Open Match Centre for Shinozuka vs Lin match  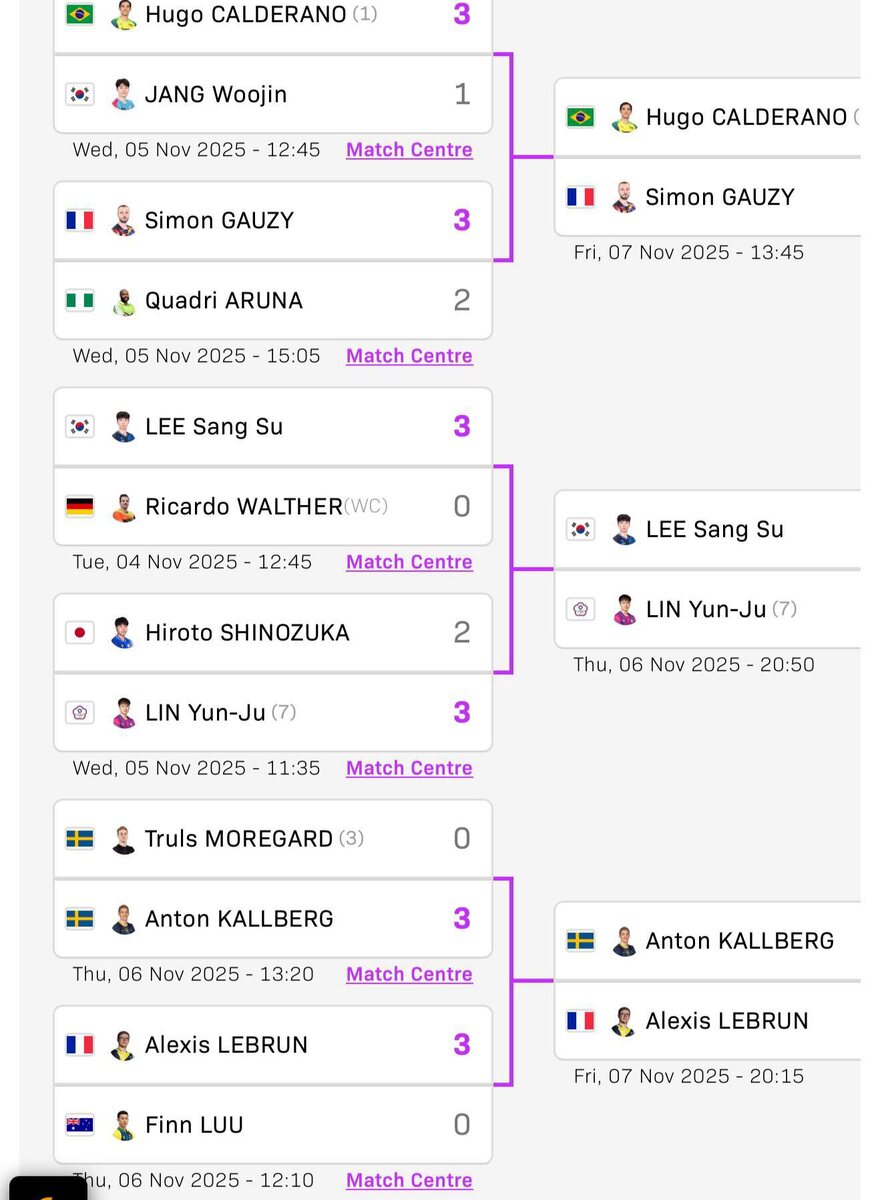point(409,768)
